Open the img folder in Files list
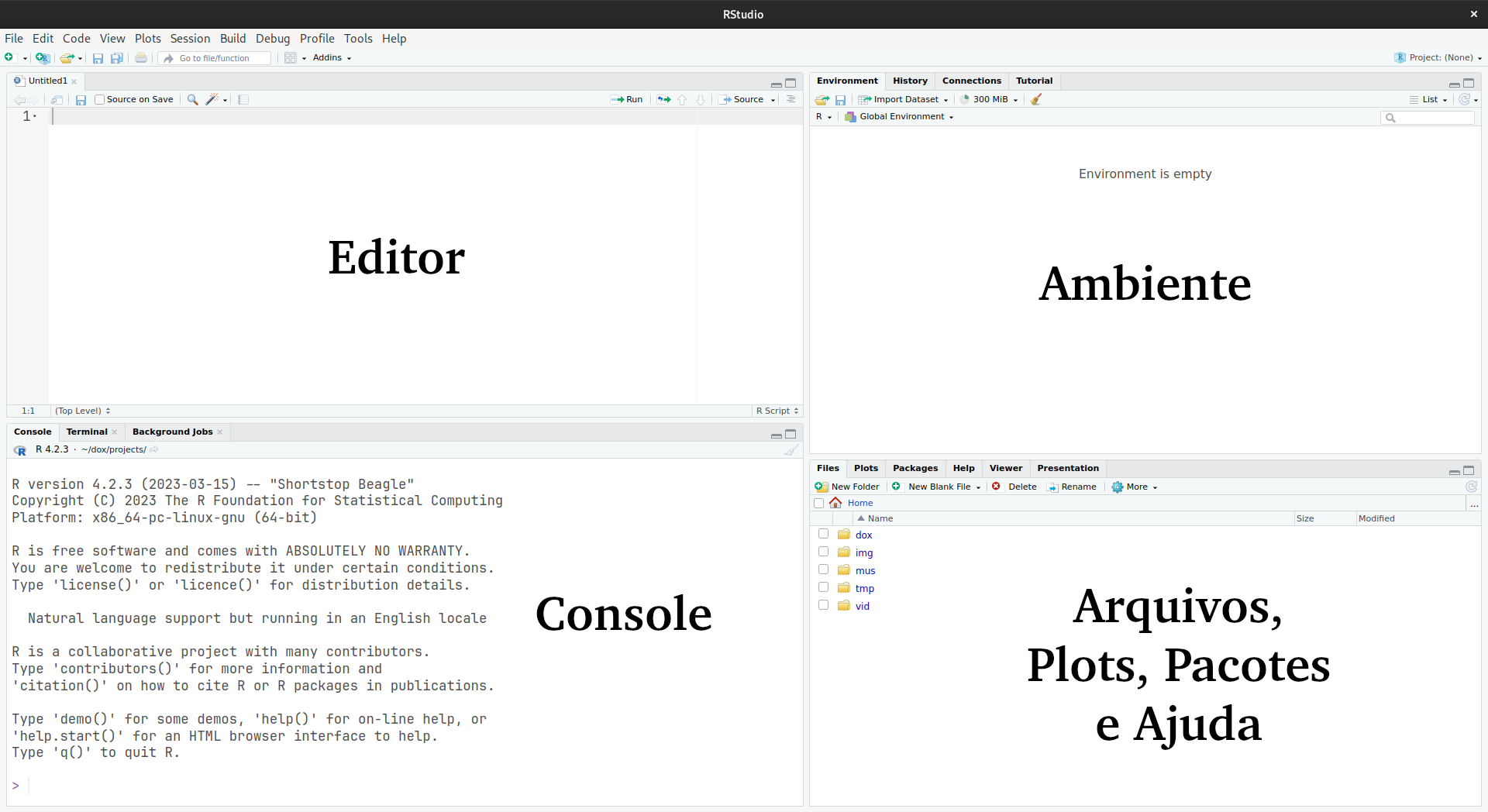 (x=864, y=552)
